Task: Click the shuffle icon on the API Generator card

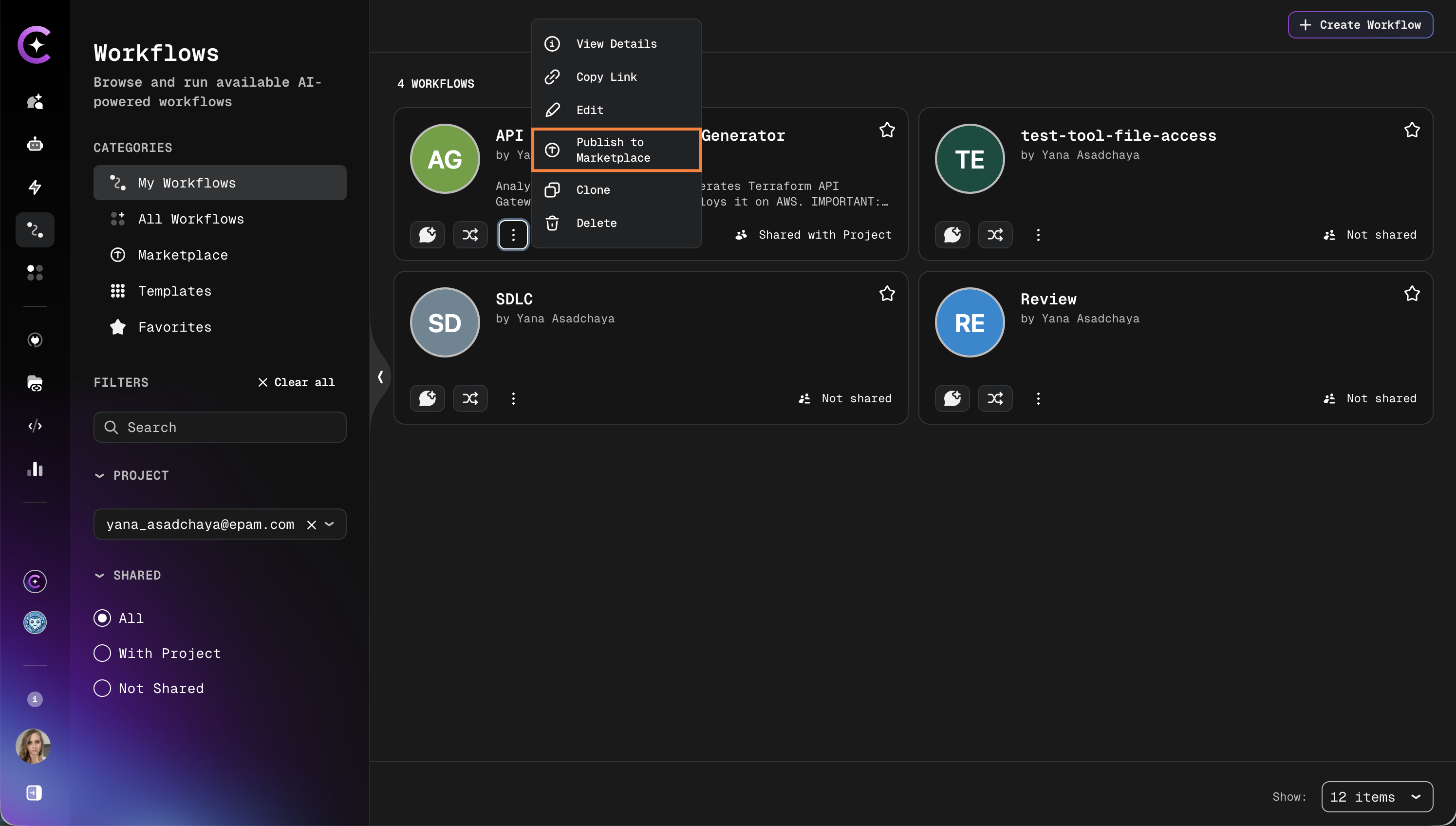Action: click(470, 234)
